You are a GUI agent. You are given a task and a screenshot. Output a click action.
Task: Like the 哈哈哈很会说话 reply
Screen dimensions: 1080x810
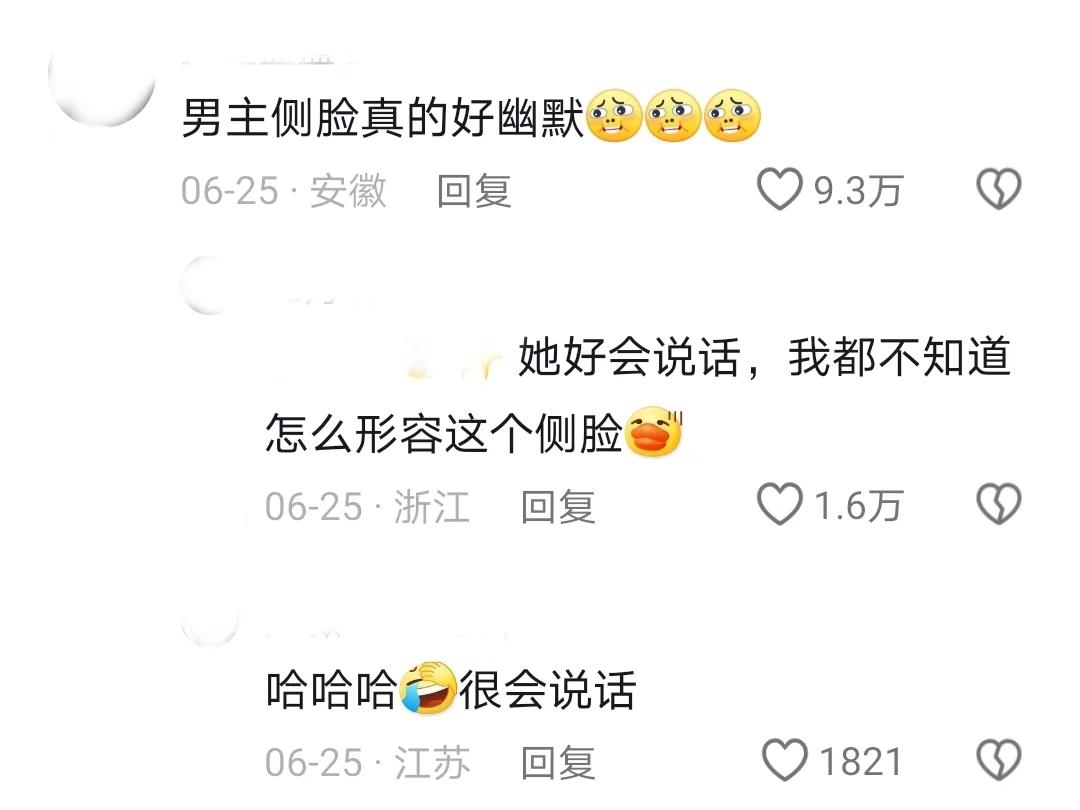tap(785, 760)
